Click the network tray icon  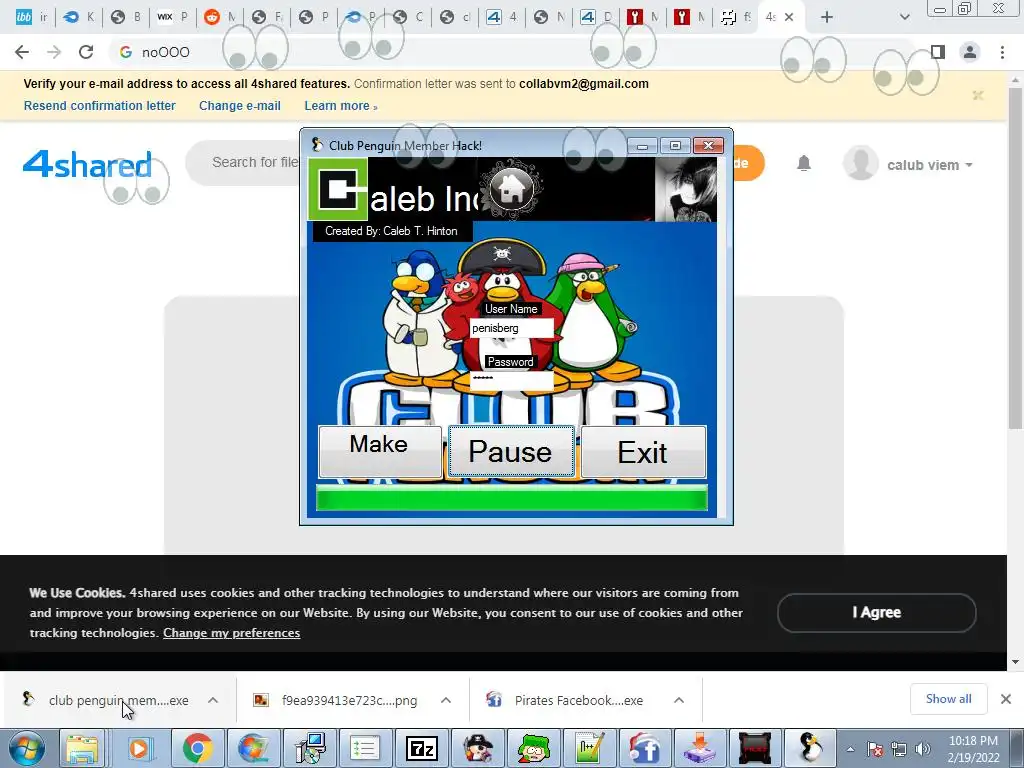[899, 749]
